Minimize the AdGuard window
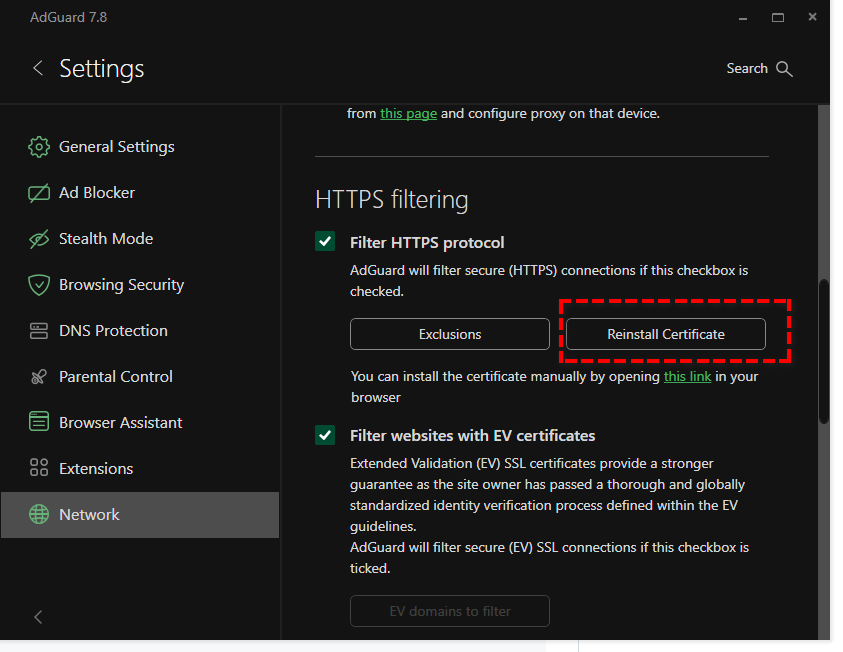Screen dimensions: 843x652 point(743,18)
